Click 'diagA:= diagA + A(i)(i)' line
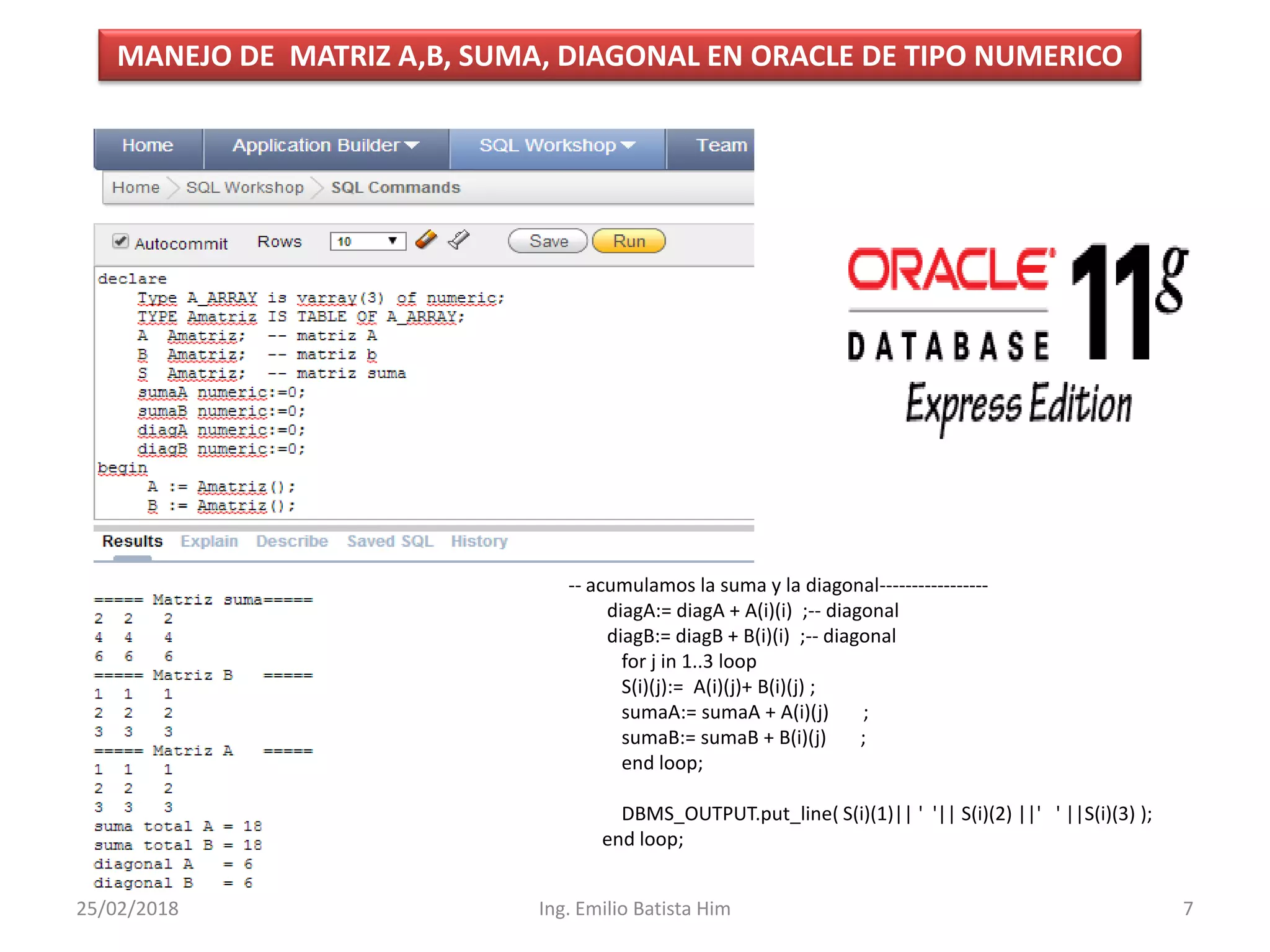Viewport: 1270px width, 952px height. point(699,611)
